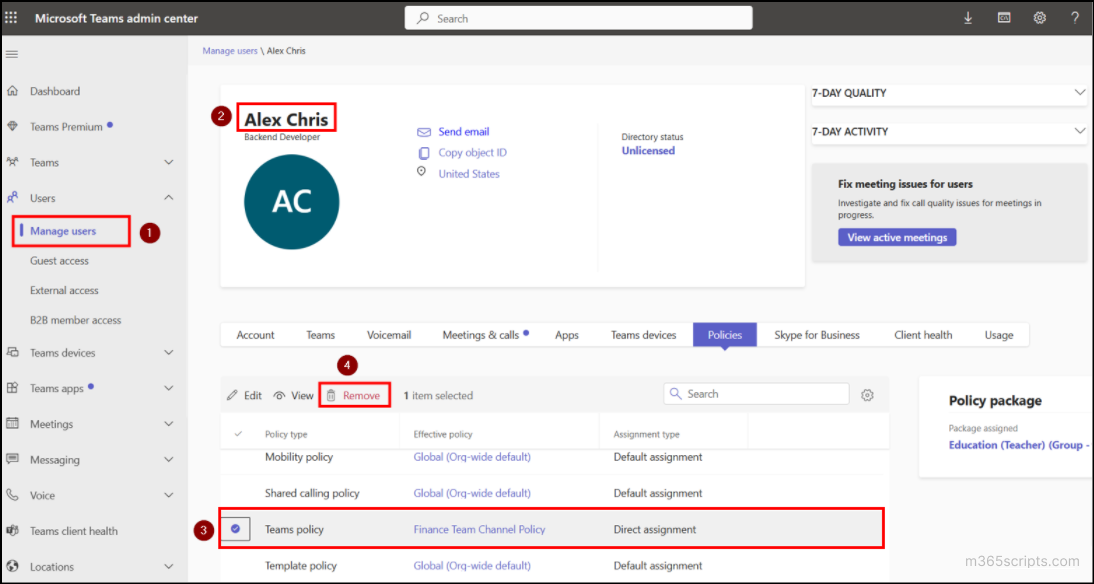Expand the Locations chevron

point(168,567)
